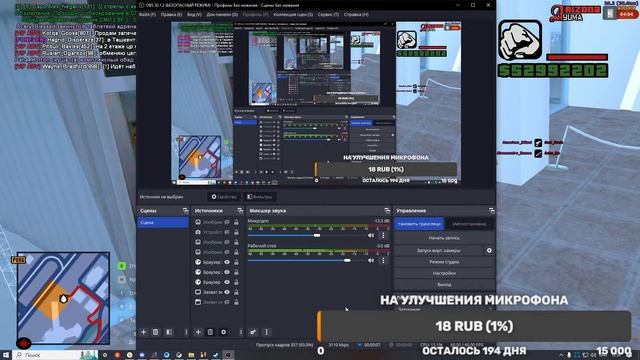Click the blue streaming button in Управление
640x360 pixels.
tap(419, 224)
